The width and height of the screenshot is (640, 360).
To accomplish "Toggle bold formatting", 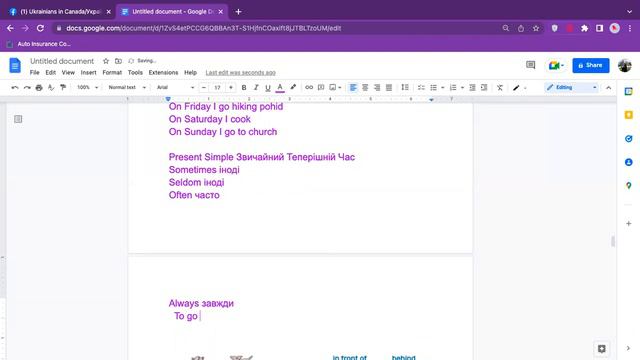I will pos(244,87).
